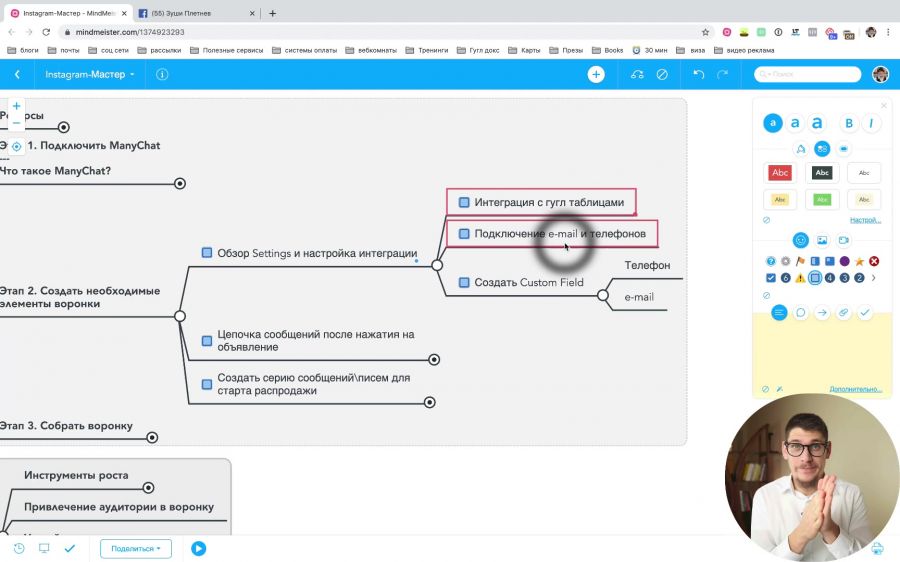Toggle checkbox on 'Обзор Settings и настройка интеграции'

[207, 253]
